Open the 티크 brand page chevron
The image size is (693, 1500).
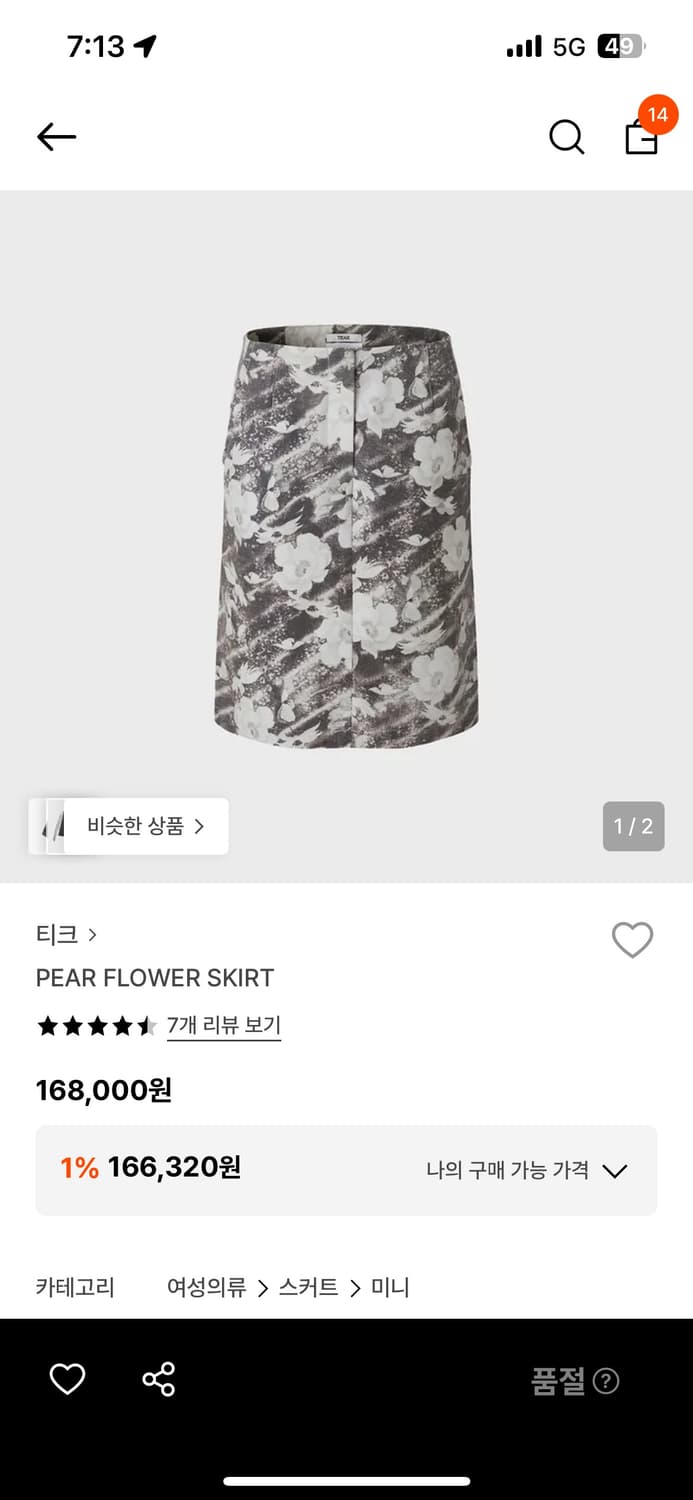[92, 935]
